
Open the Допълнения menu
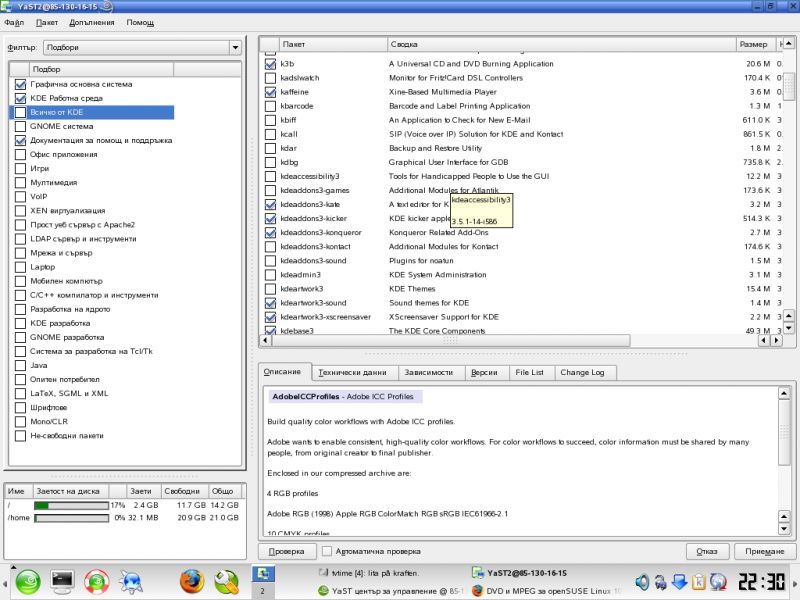tap(92, 22)
